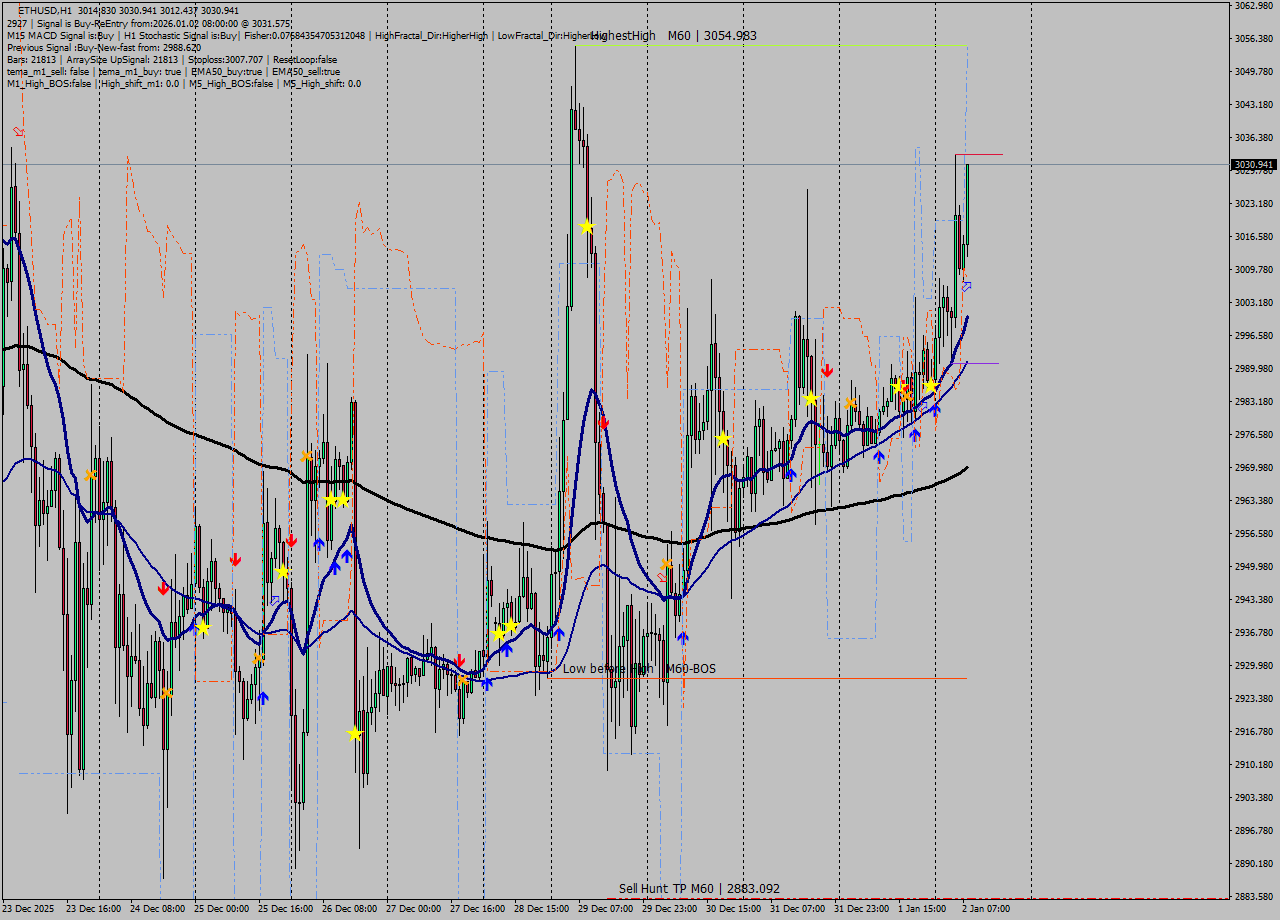Click the short purple line right of latest candles
The height and width of the screenshot is (920, 1280).
[x=982, y=364]
